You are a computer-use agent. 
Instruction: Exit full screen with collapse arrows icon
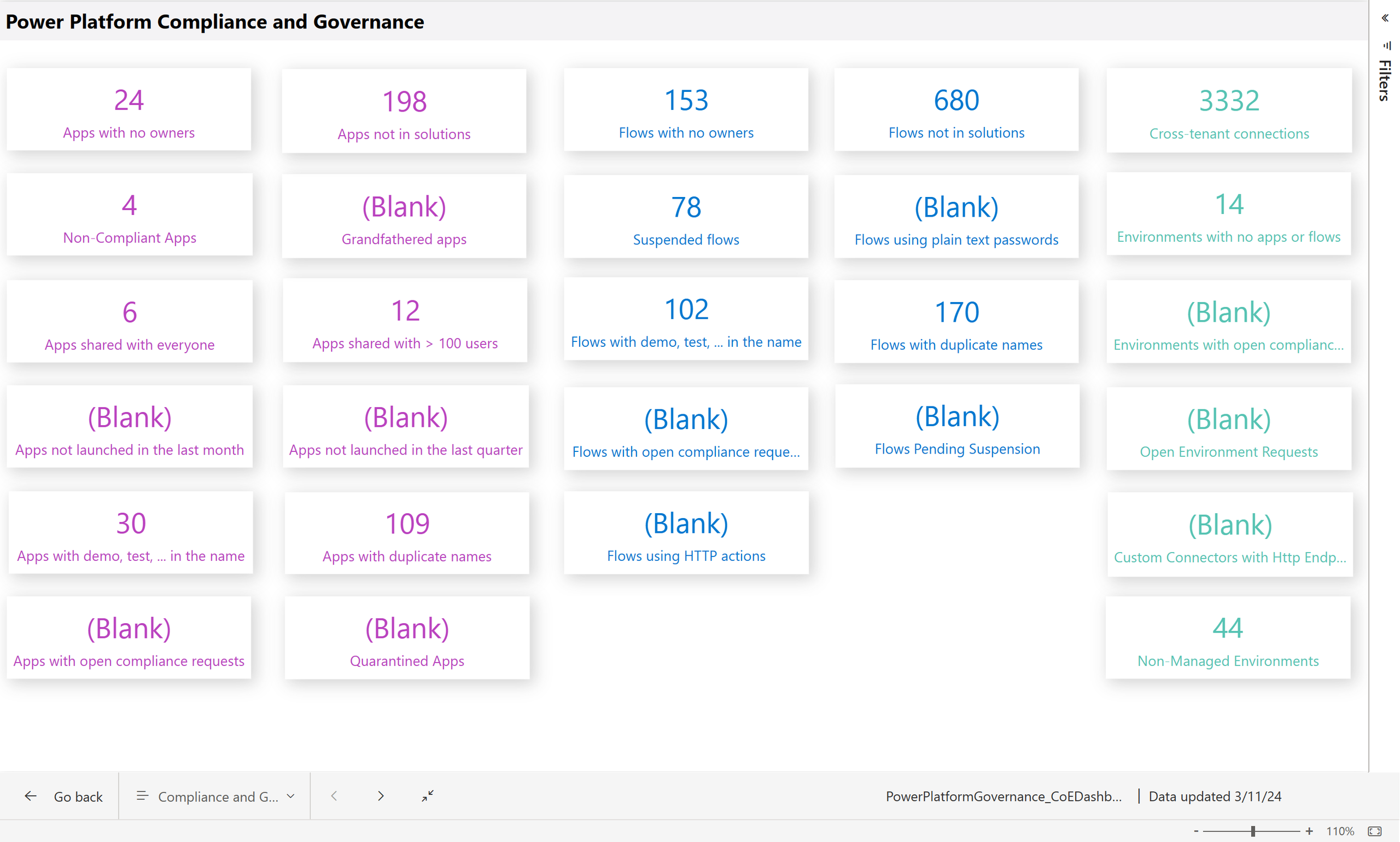pos(428,796)
